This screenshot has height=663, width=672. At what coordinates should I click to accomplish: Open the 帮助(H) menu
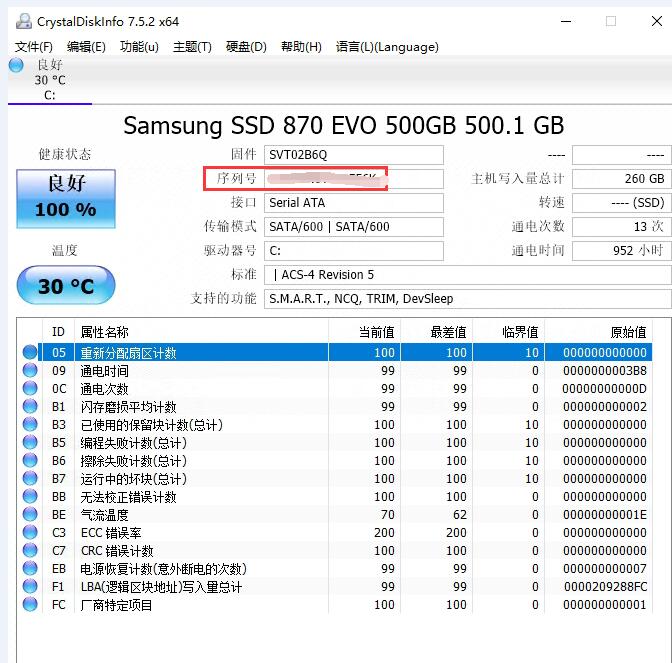coord(301,47)
